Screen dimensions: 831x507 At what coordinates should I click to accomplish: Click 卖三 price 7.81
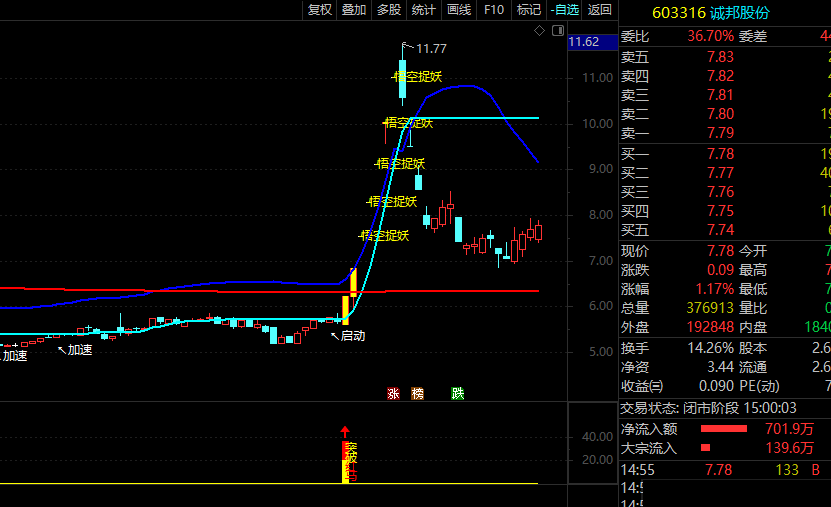point(720,95)
